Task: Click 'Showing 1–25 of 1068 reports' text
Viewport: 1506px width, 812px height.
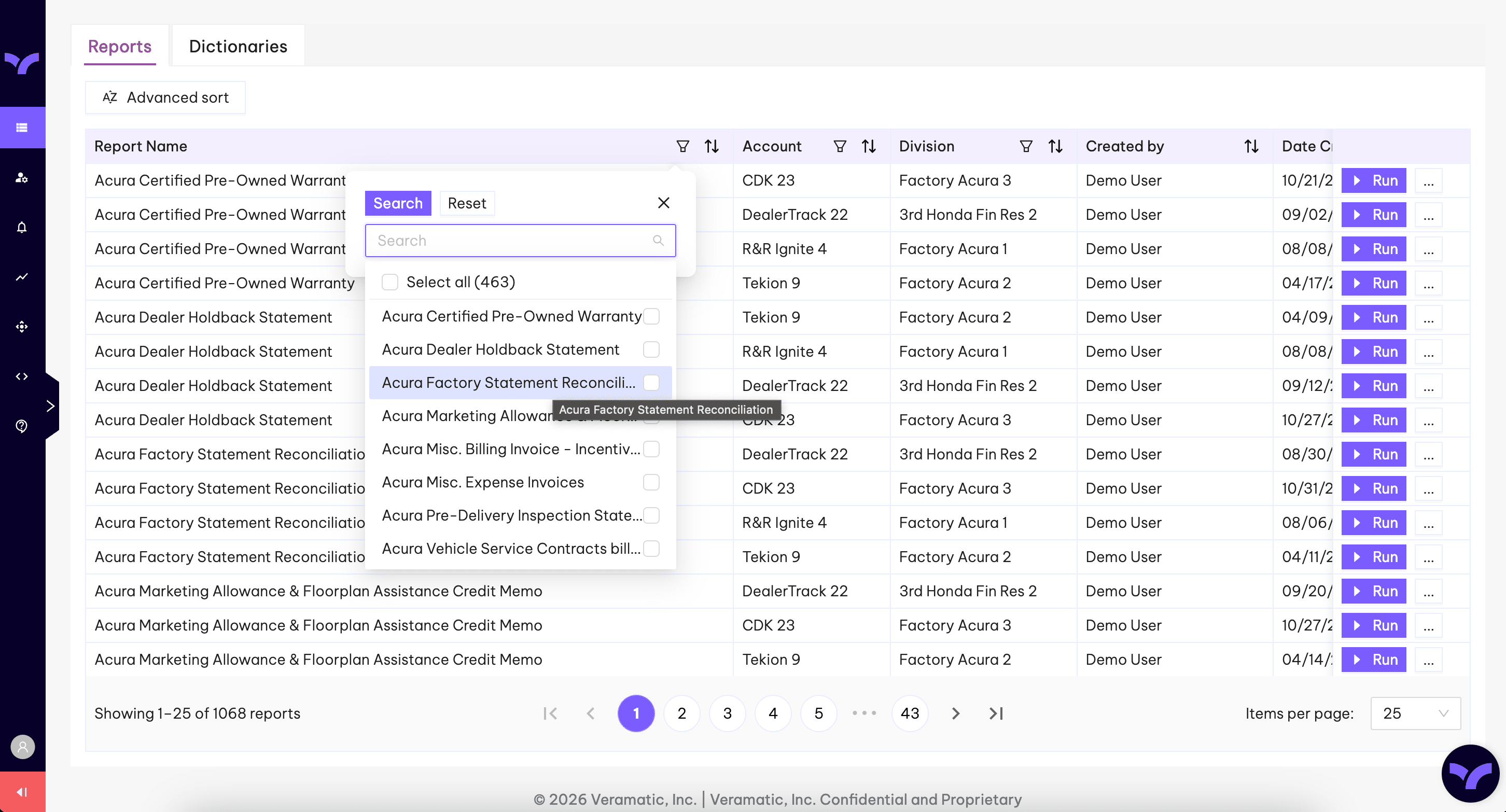Action: (x=197, y=713)
